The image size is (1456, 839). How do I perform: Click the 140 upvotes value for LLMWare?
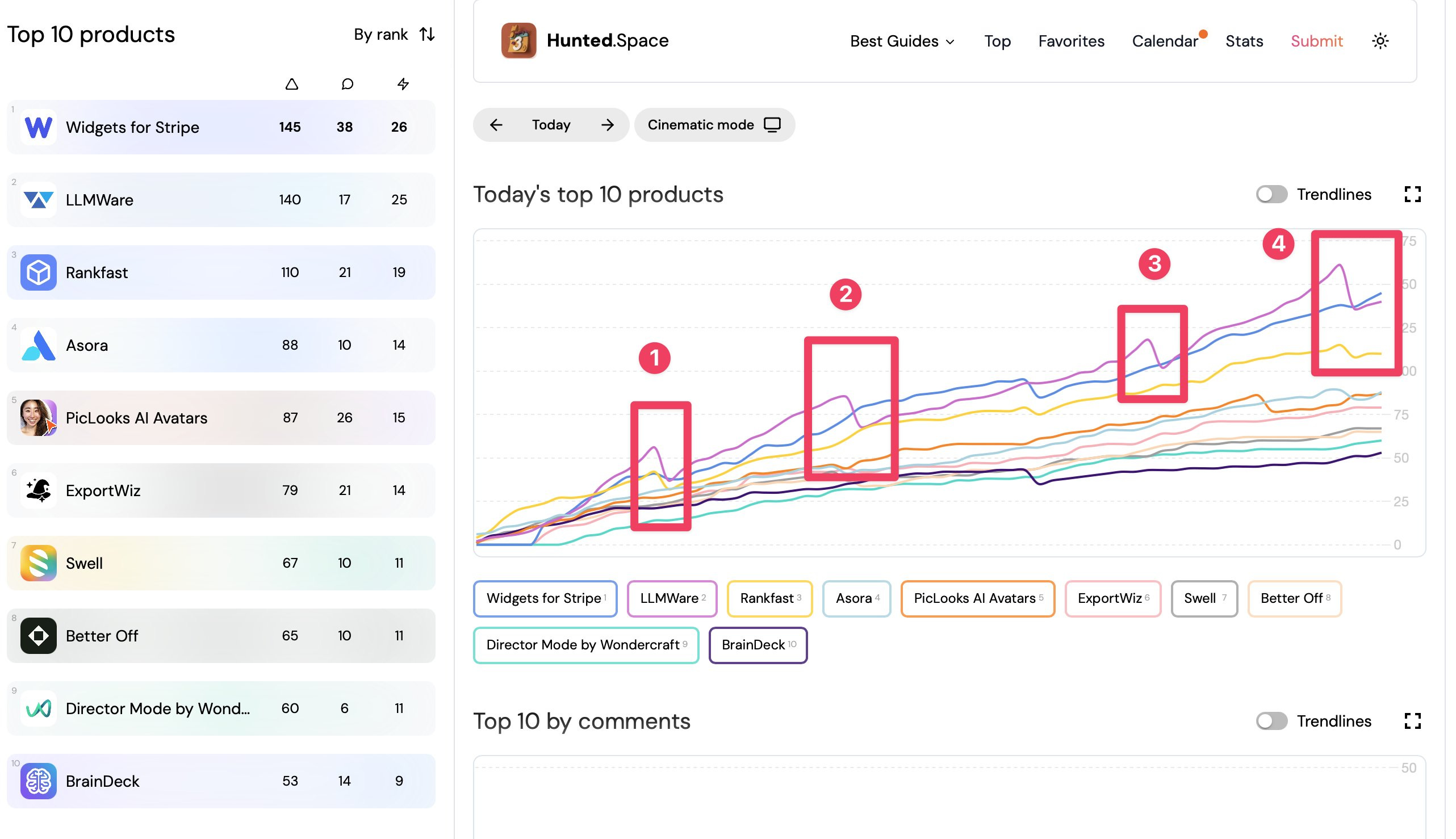pos(290,199)
